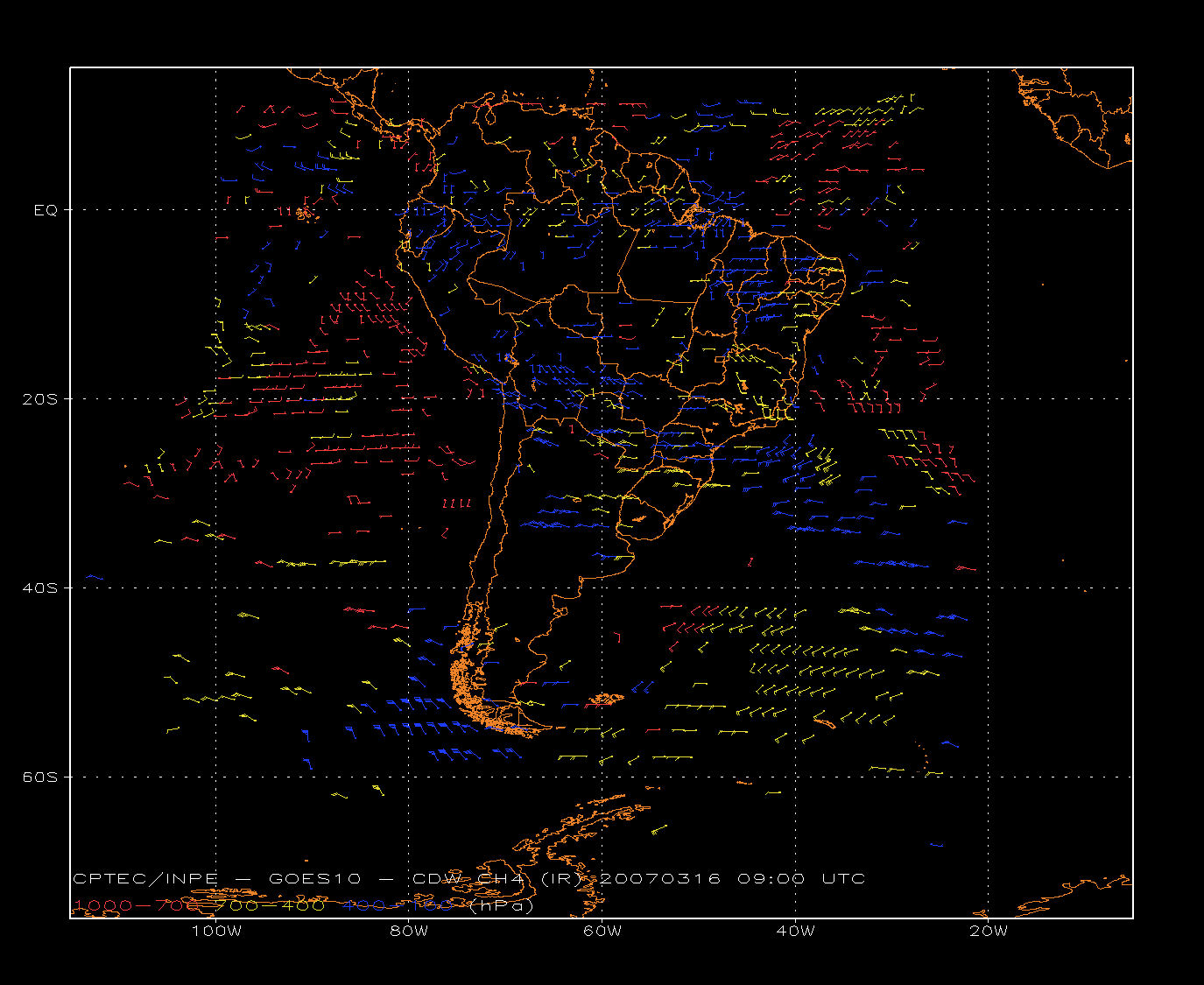Click the '20070316' date in the caption
Viewport: 1204px width, 985px height.
coord(661,879)
